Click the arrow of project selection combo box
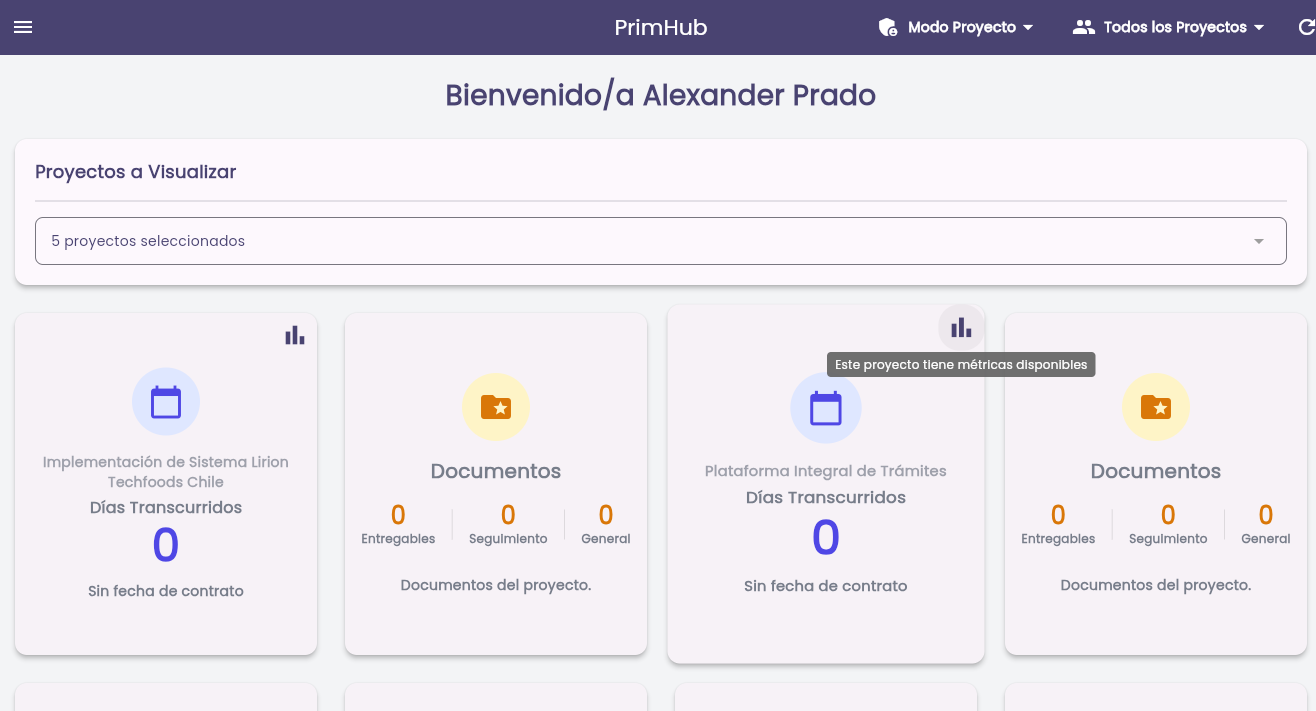Image resolution: width=1316 pixels, height=711 pixels. [1259, 241]
